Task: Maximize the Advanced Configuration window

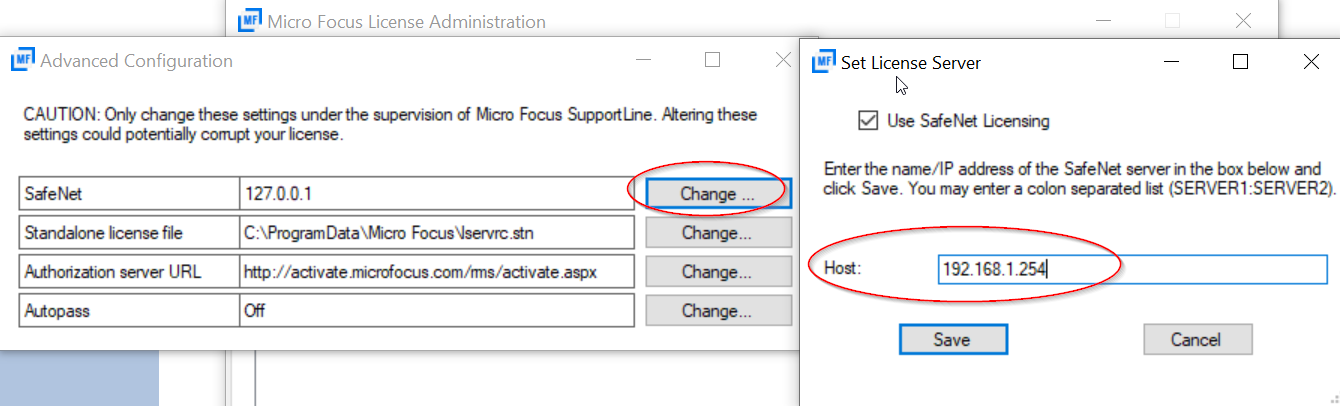Action: pyautogui.click(x=712, y=60)
